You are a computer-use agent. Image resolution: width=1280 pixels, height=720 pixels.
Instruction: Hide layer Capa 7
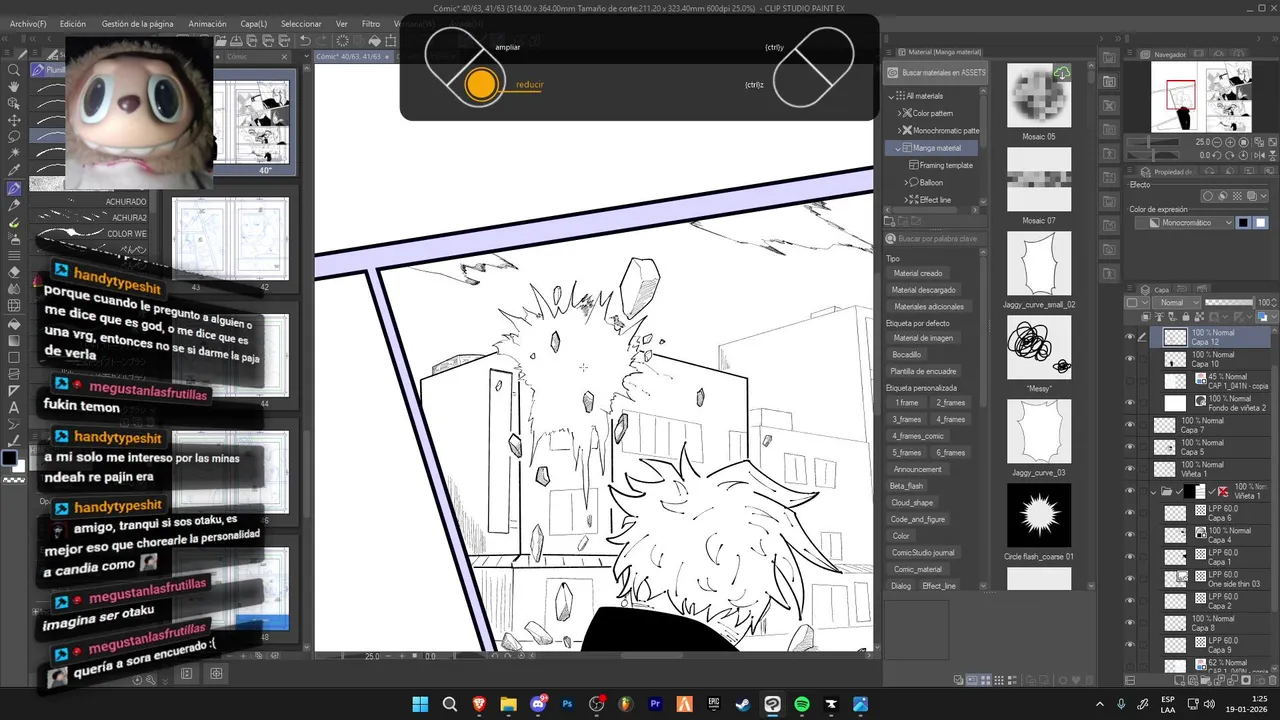click(1130, 425)
